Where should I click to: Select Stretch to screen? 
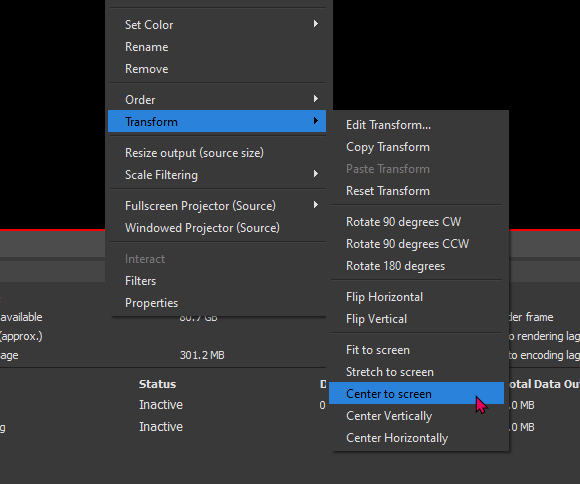tap(417, 372)
